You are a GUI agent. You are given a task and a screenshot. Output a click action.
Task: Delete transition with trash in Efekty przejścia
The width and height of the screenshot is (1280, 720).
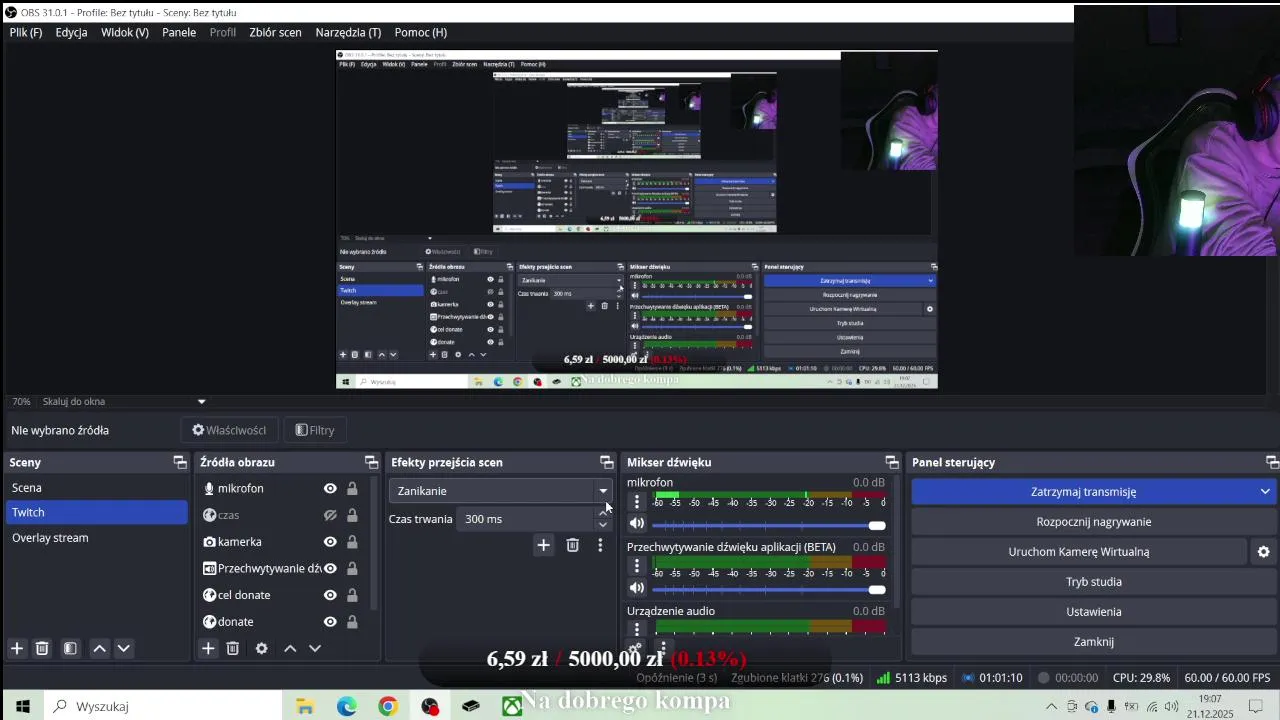tap(572, 545)
